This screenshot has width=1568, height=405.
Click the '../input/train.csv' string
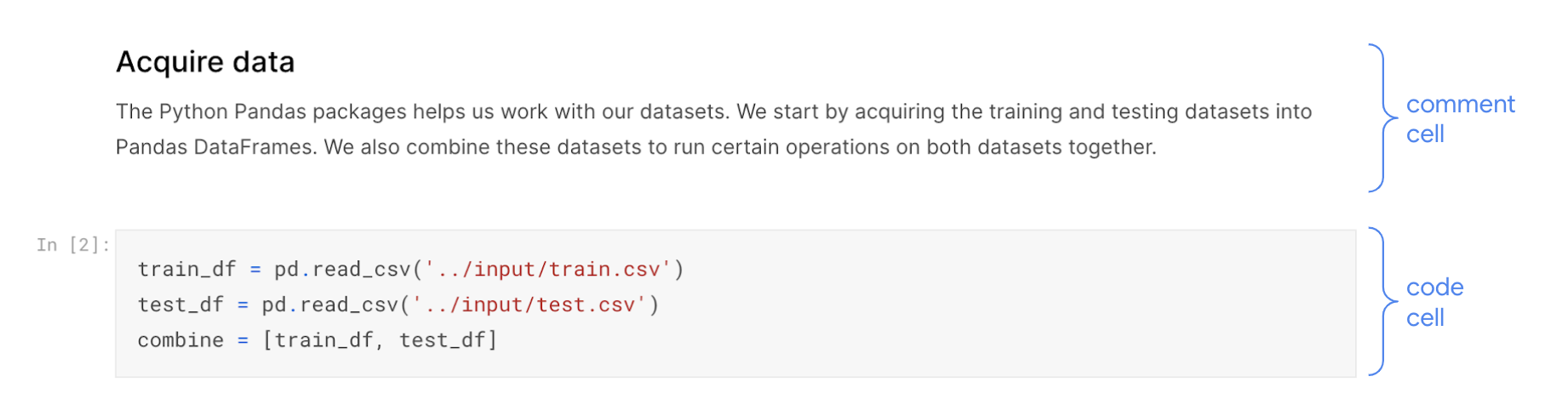tap(548, 270)
